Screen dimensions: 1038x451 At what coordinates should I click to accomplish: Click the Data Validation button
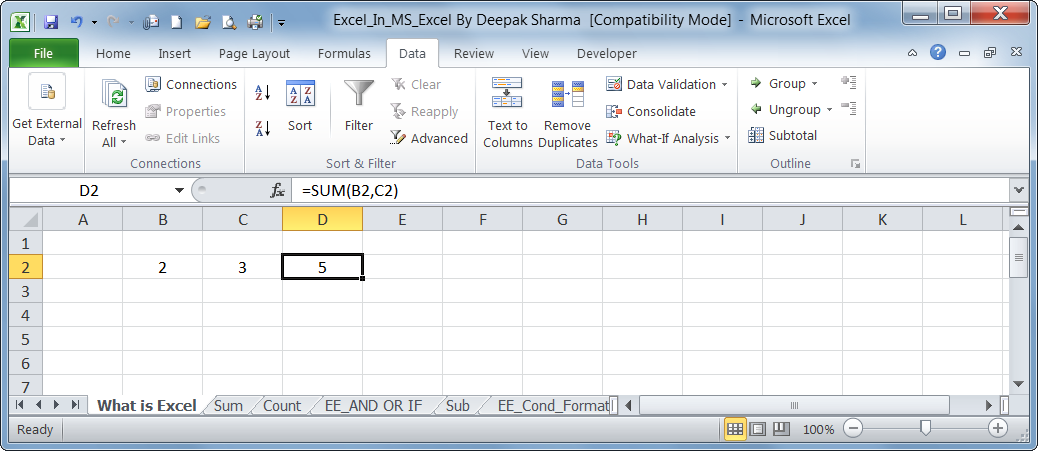661,84
